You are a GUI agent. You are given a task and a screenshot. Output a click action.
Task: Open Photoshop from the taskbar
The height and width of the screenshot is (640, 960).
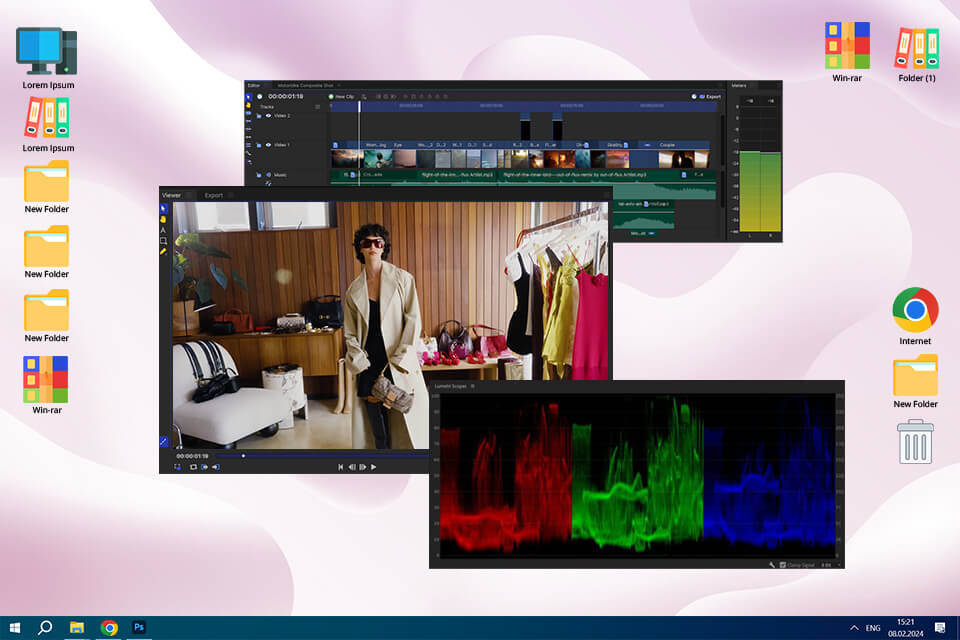point(139,628)
